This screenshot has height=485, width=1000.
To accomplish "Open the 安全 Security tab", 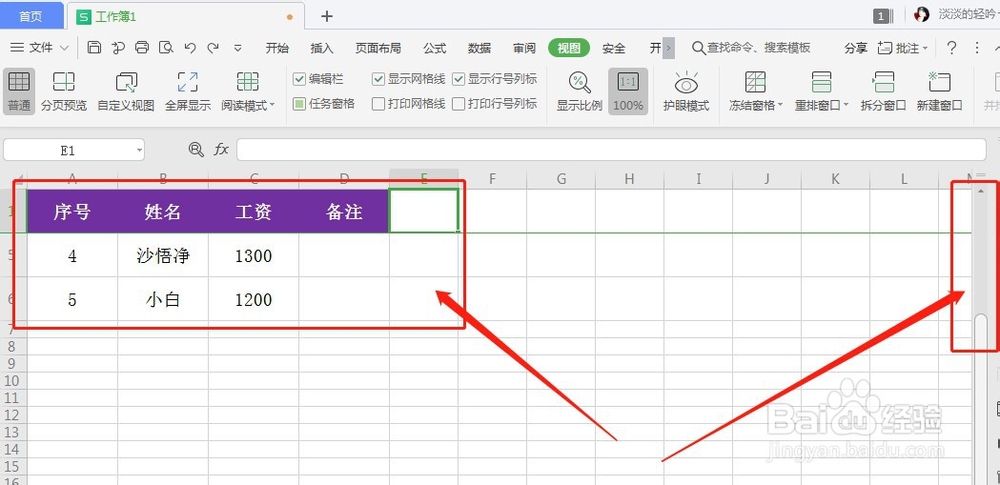I will pos(614,48).
